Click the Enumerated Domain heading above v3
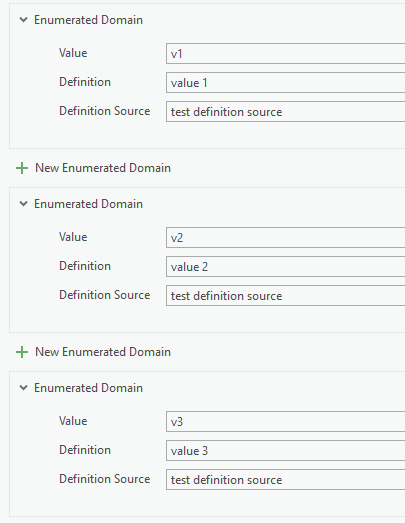The width and height of the screenshot is (405, 523). tap(88, 388)
